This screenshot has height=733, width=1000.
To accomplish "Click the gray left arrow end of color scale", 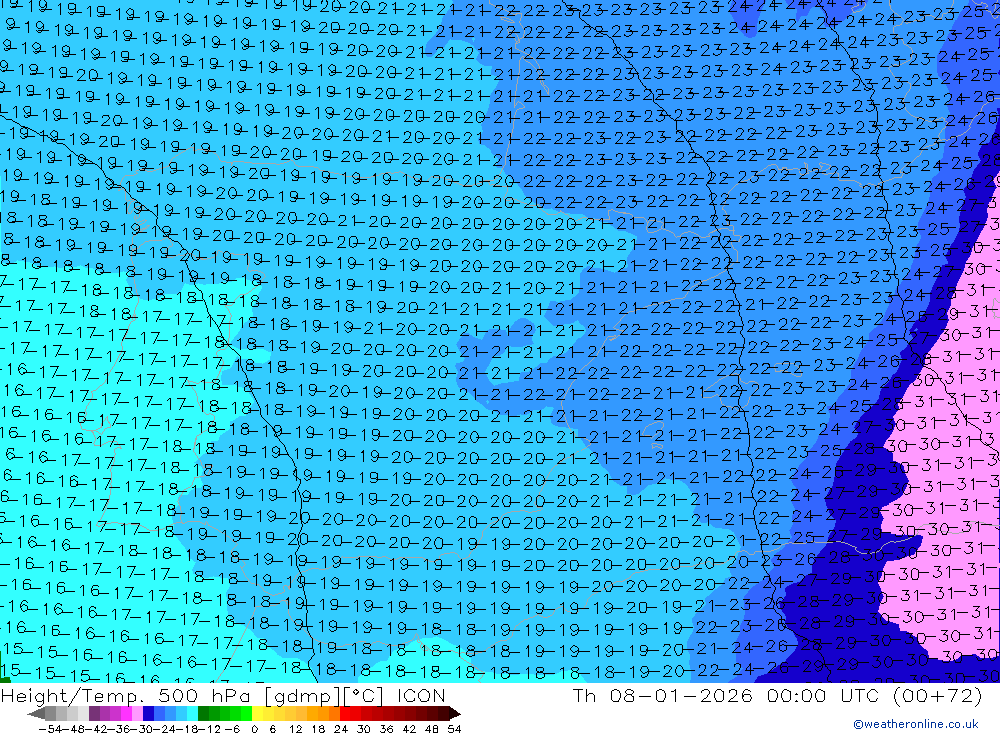I will coord(36,713).
